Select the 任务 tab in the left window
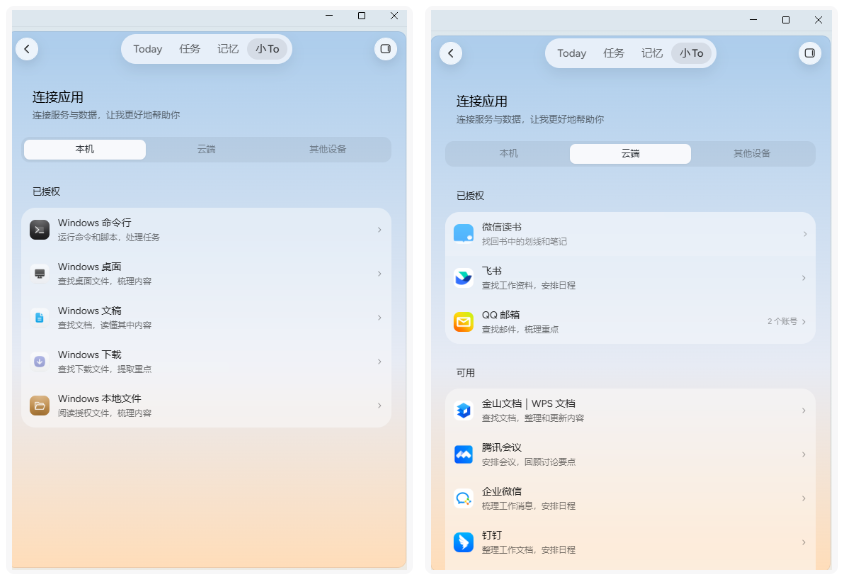 point(190,49)
